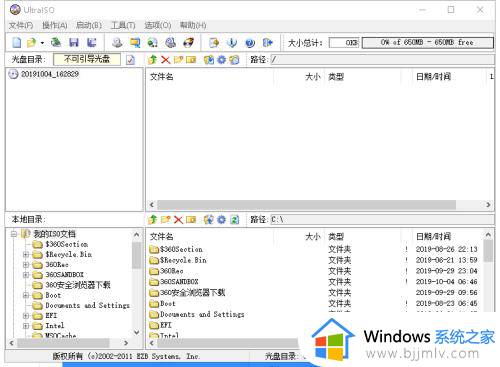Open the 帮助(H) menu
This screenshot has width=500, height=367.
[x=193, y=25]
